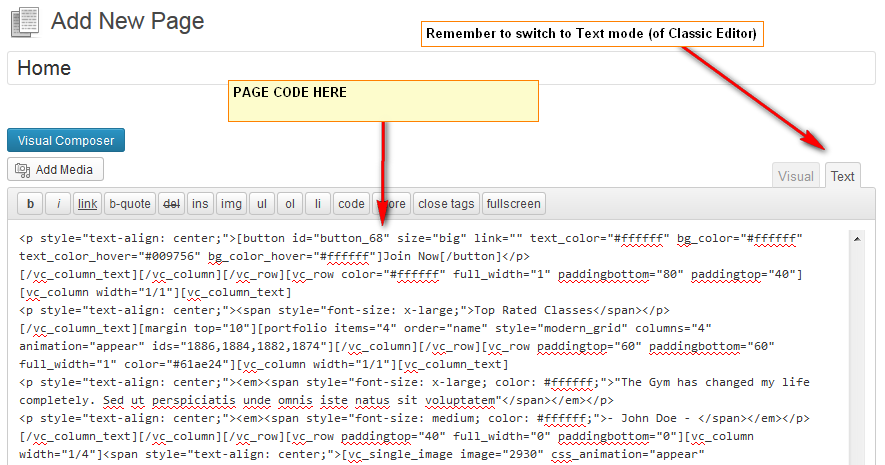
Task: Add a list item with li
Action: [x=318, y=204]
